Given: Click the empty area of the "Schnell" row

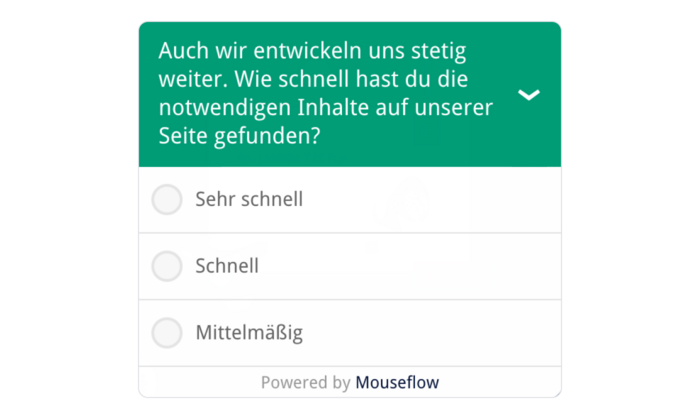Looking at the screenshot, I should pyautogui.click(x=430, y=266).
